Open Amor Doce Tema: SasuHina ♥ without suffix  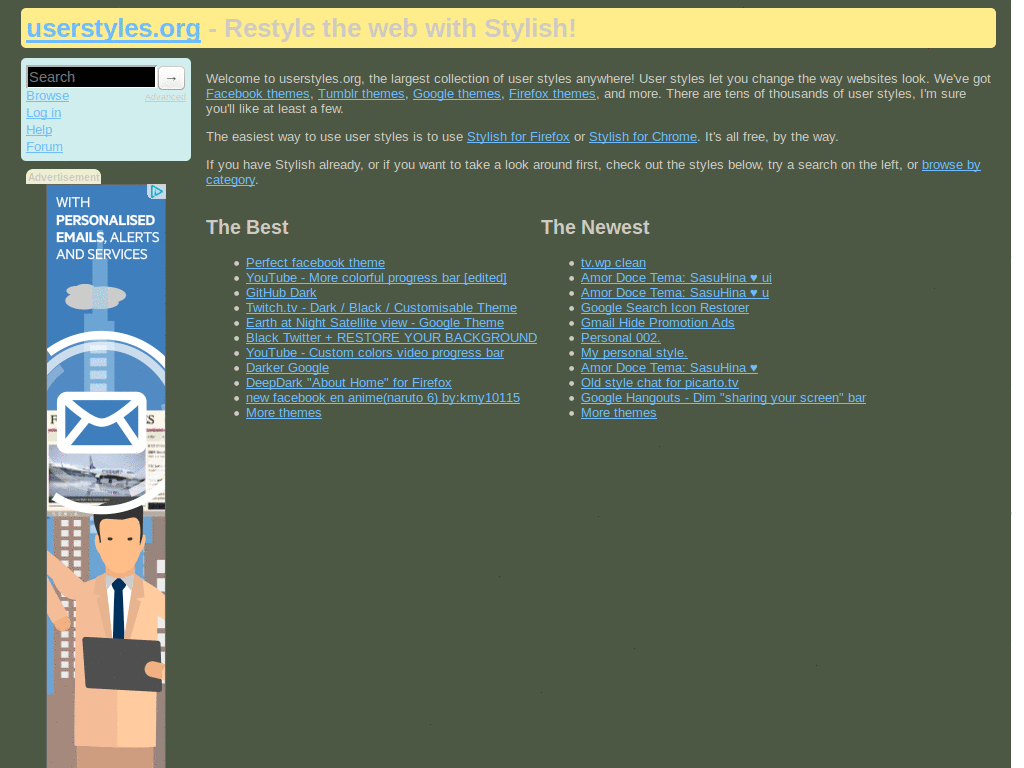(669, 368)
